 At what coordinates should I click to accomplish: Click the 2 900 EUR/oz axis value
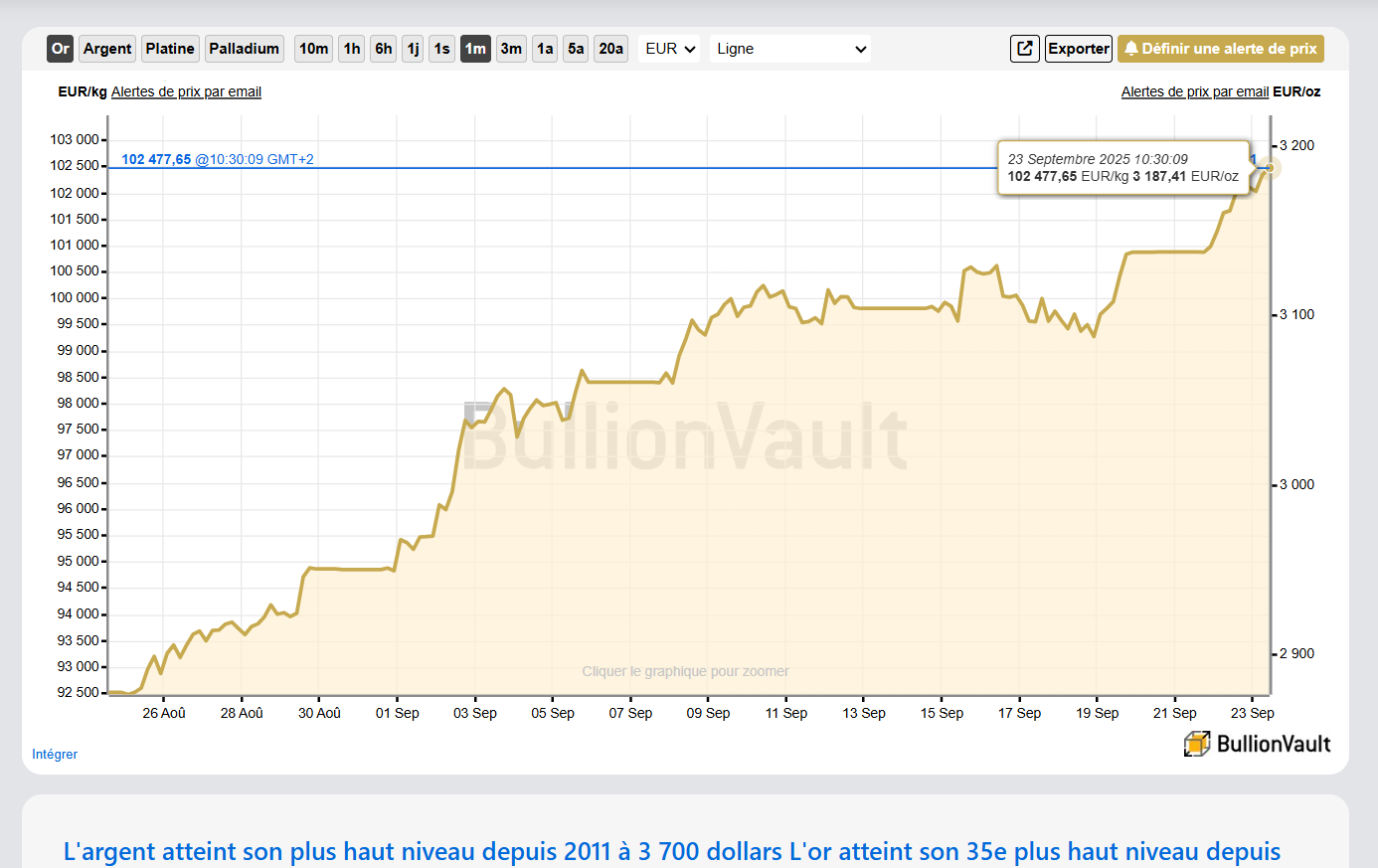(x=1296, y=653)
